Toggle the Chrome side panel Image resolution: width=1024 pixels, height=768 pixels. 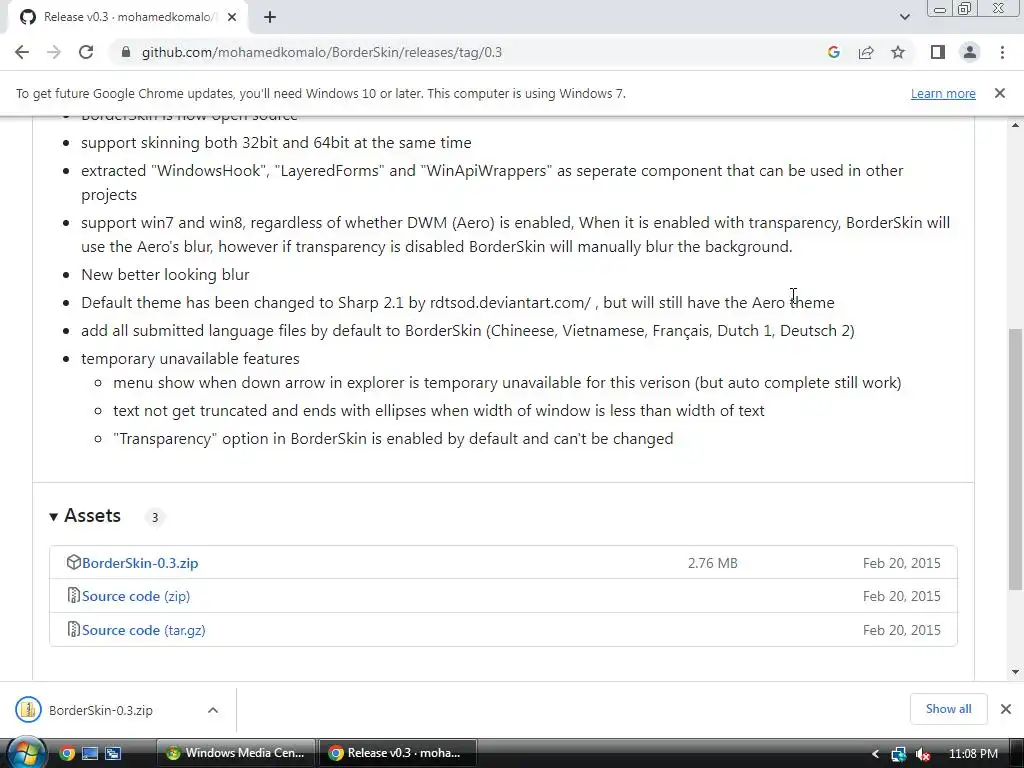[938, 52]
